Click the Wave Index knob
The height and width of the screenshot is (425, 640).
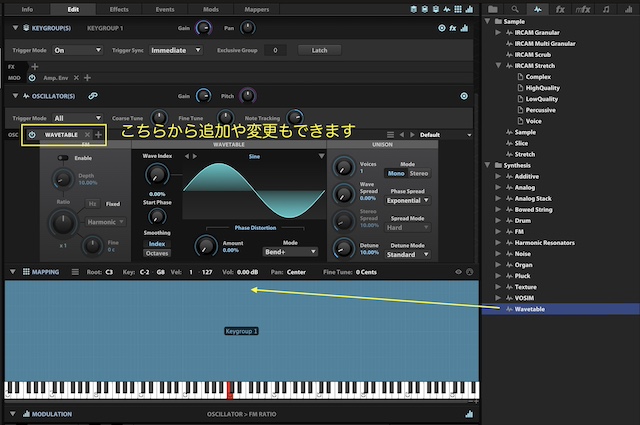pyautogui.click(x=156, y=177)
